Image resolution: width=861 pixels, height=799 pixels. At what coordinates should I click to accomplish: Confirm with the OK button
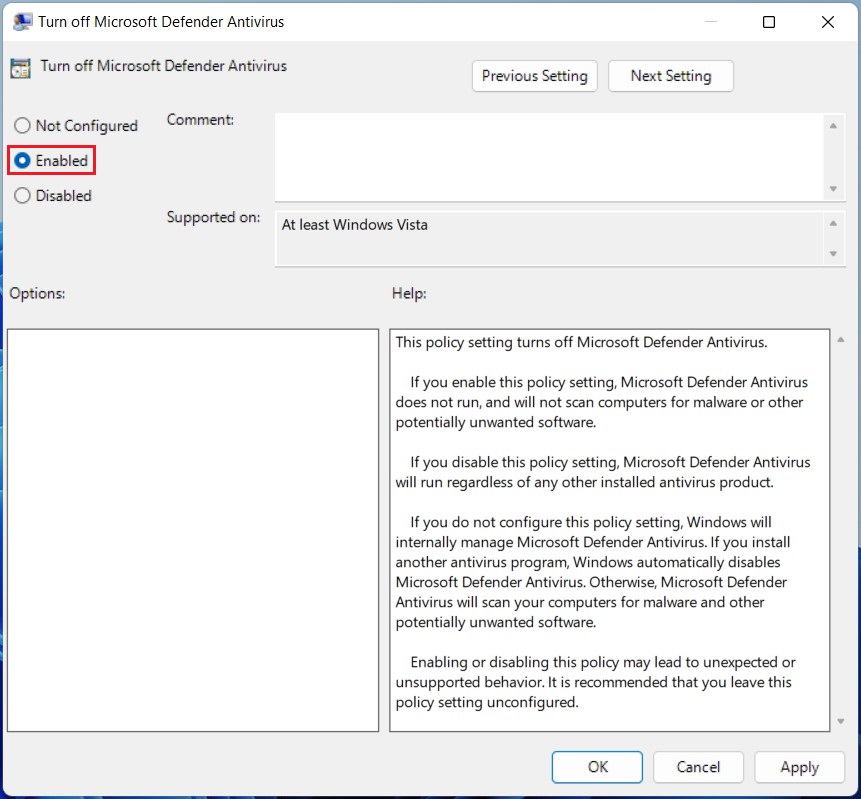[x=597, y=767]
